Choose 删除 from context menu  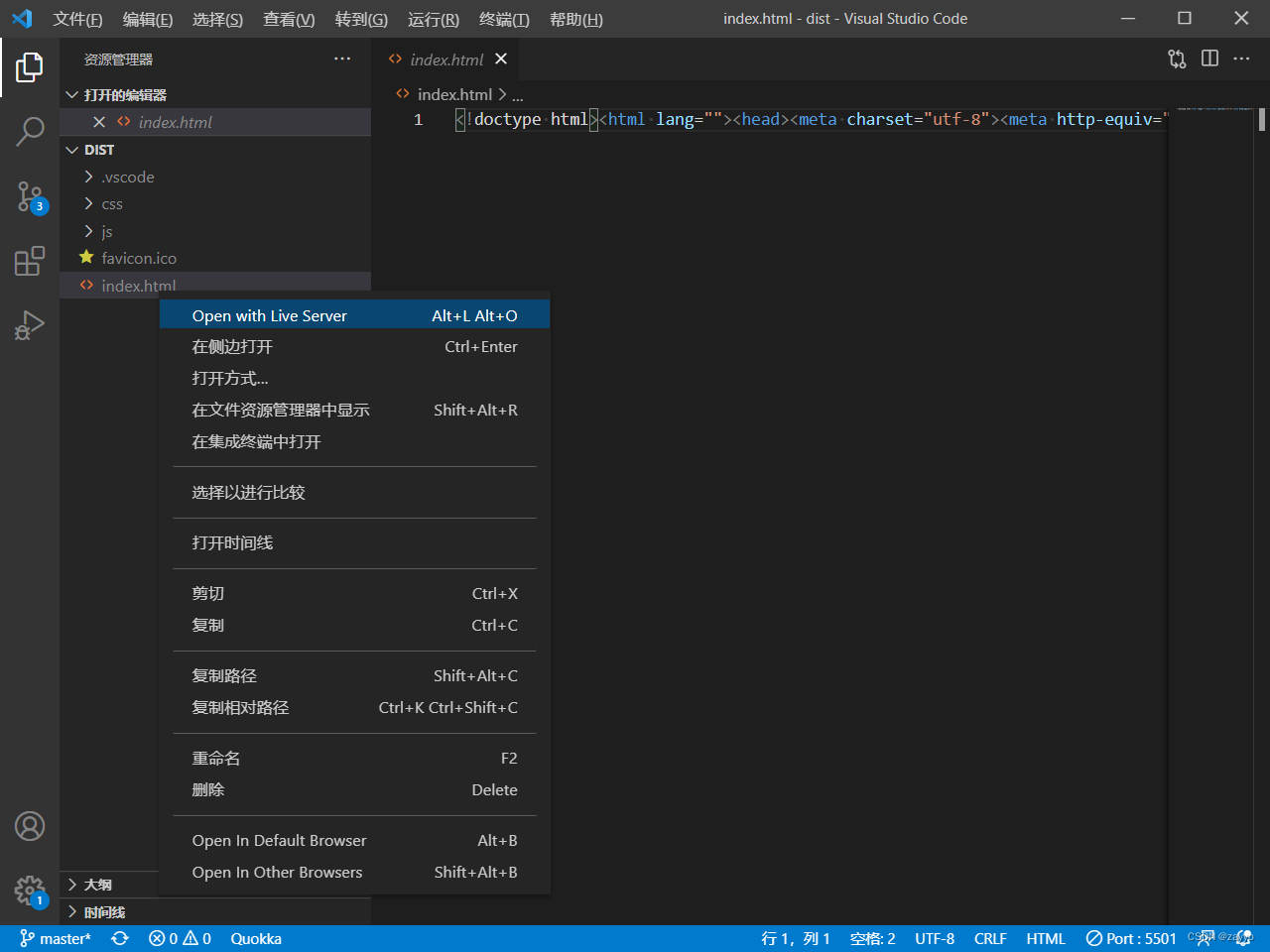355,790
